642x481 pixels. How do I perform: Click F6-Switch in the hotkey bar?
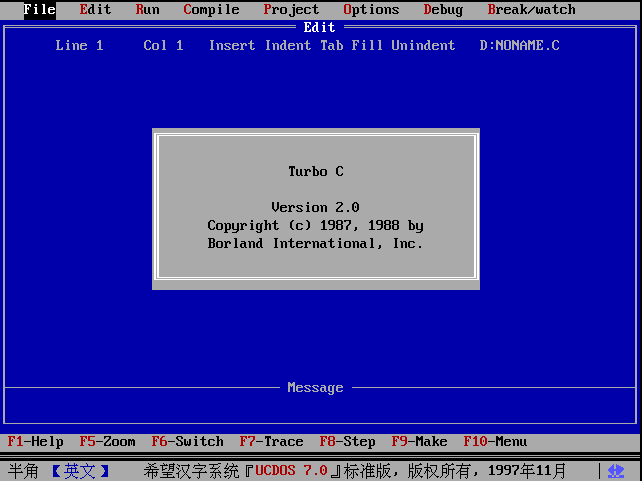point(188,442)
